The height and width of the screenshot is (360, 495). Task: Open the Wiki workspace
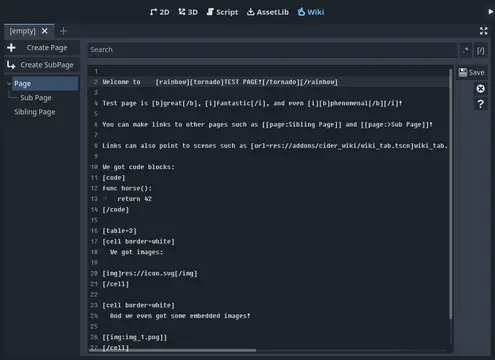[x=311, y=12]
